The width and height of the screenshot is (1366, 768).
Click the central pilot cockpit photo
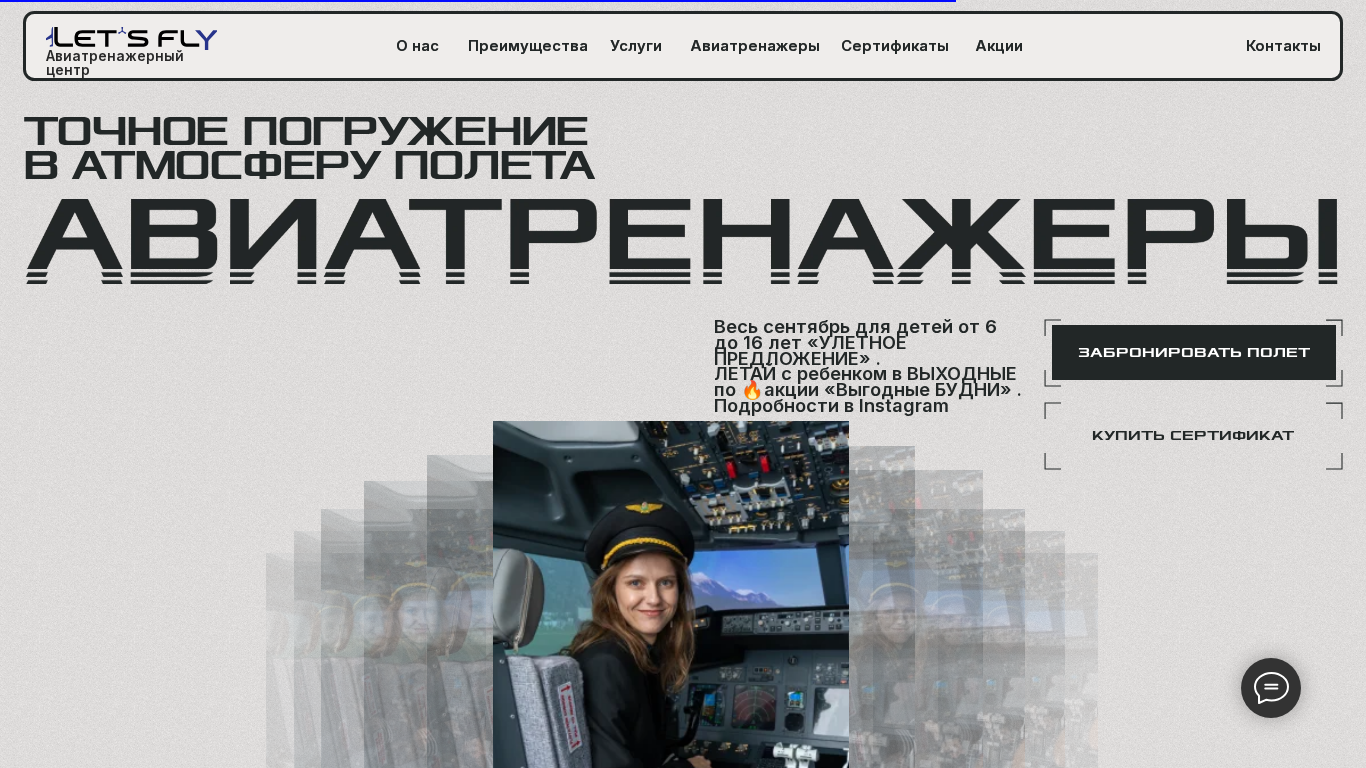tap(671, 594)
